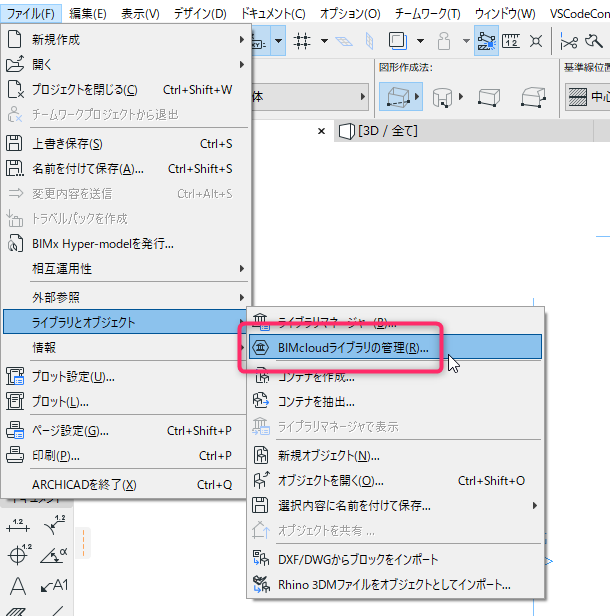Screen dimensions: 610x616
Task: Expand 開く submenu
Action: [x=126, y=64]
